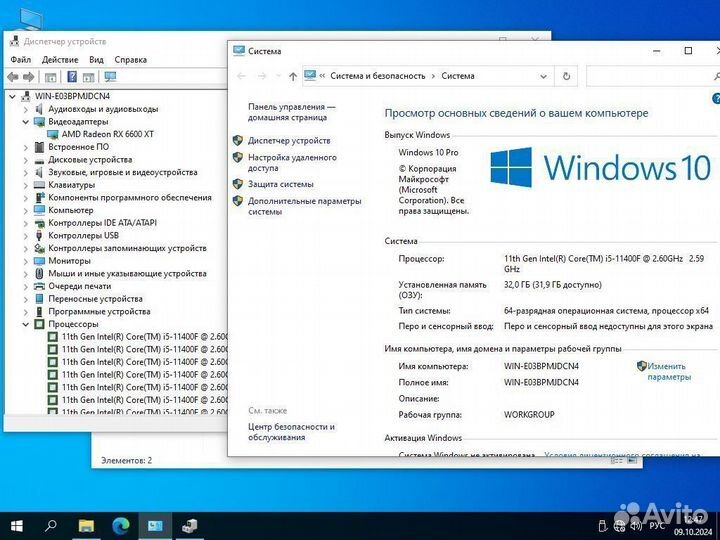Click the Control Panel taskbar button

tap(155, 526)
